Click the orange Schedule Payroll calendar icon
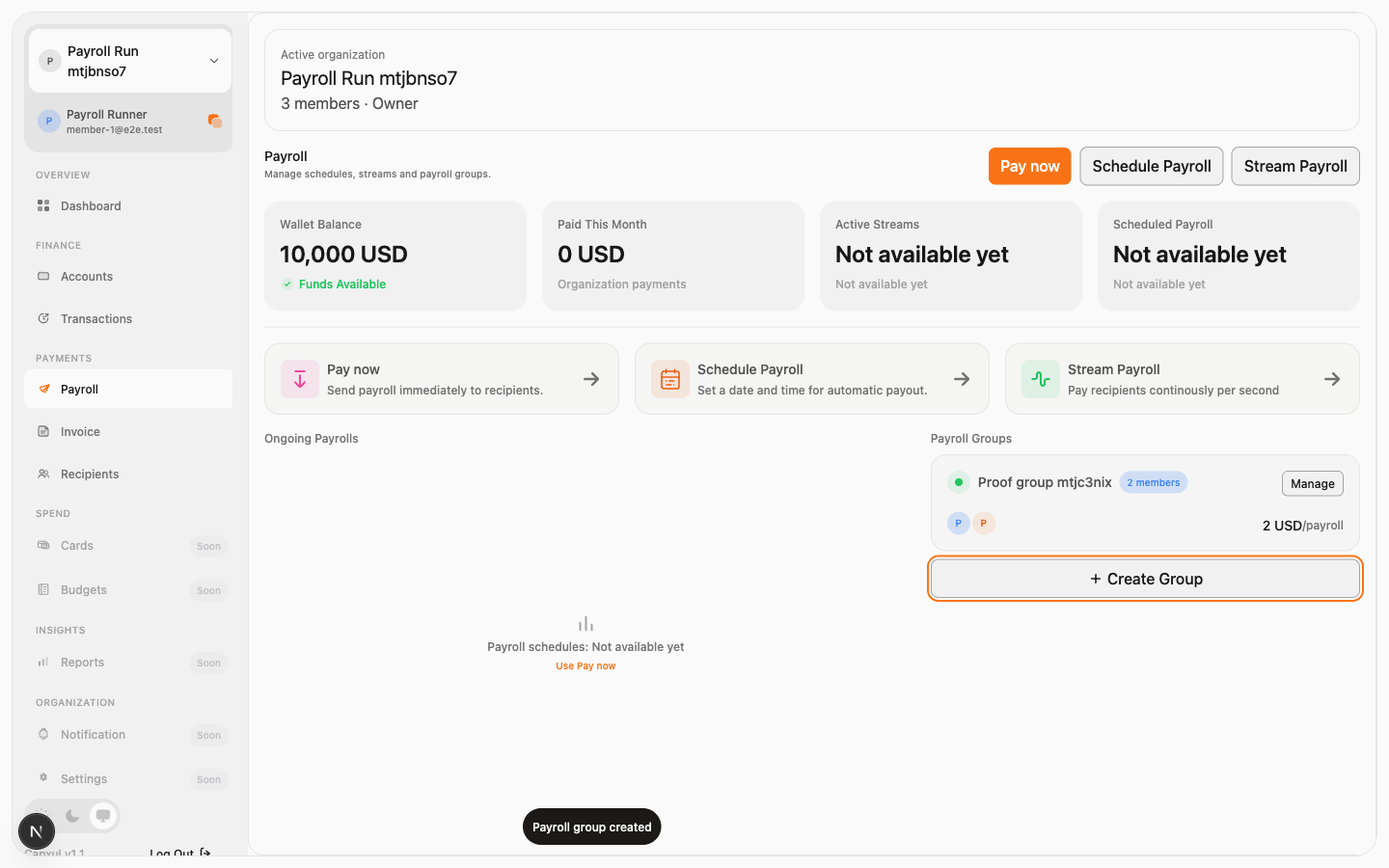This screenshot has height=868, width=1389. (x=670, y=379)
